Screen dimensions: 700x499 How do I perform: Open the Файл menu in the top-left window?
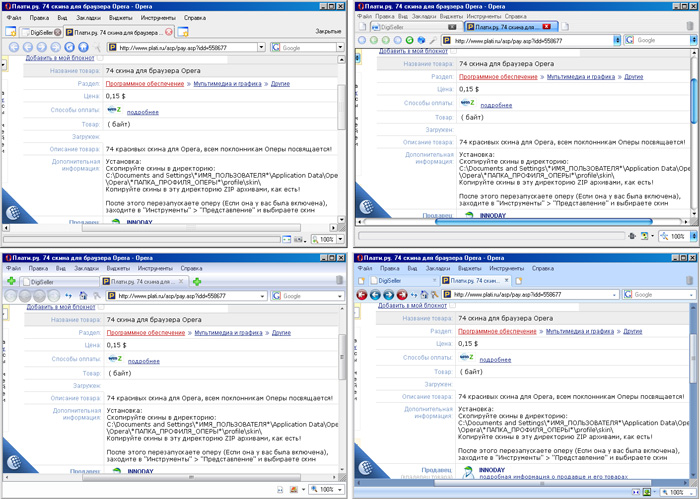tap(14, 18)
